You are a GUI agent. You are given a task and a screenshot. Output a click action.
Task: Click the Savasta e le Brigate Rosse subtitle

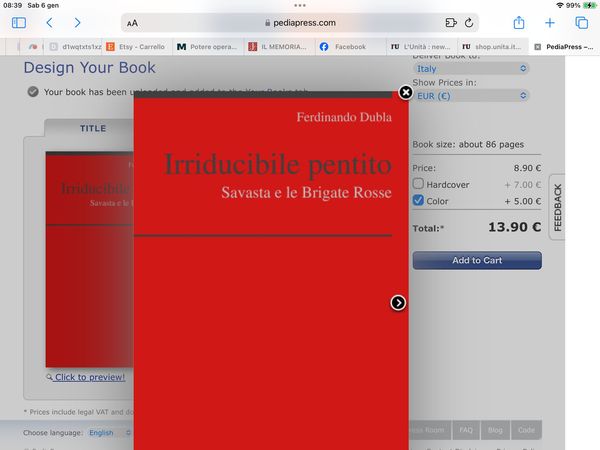point(306,192)
